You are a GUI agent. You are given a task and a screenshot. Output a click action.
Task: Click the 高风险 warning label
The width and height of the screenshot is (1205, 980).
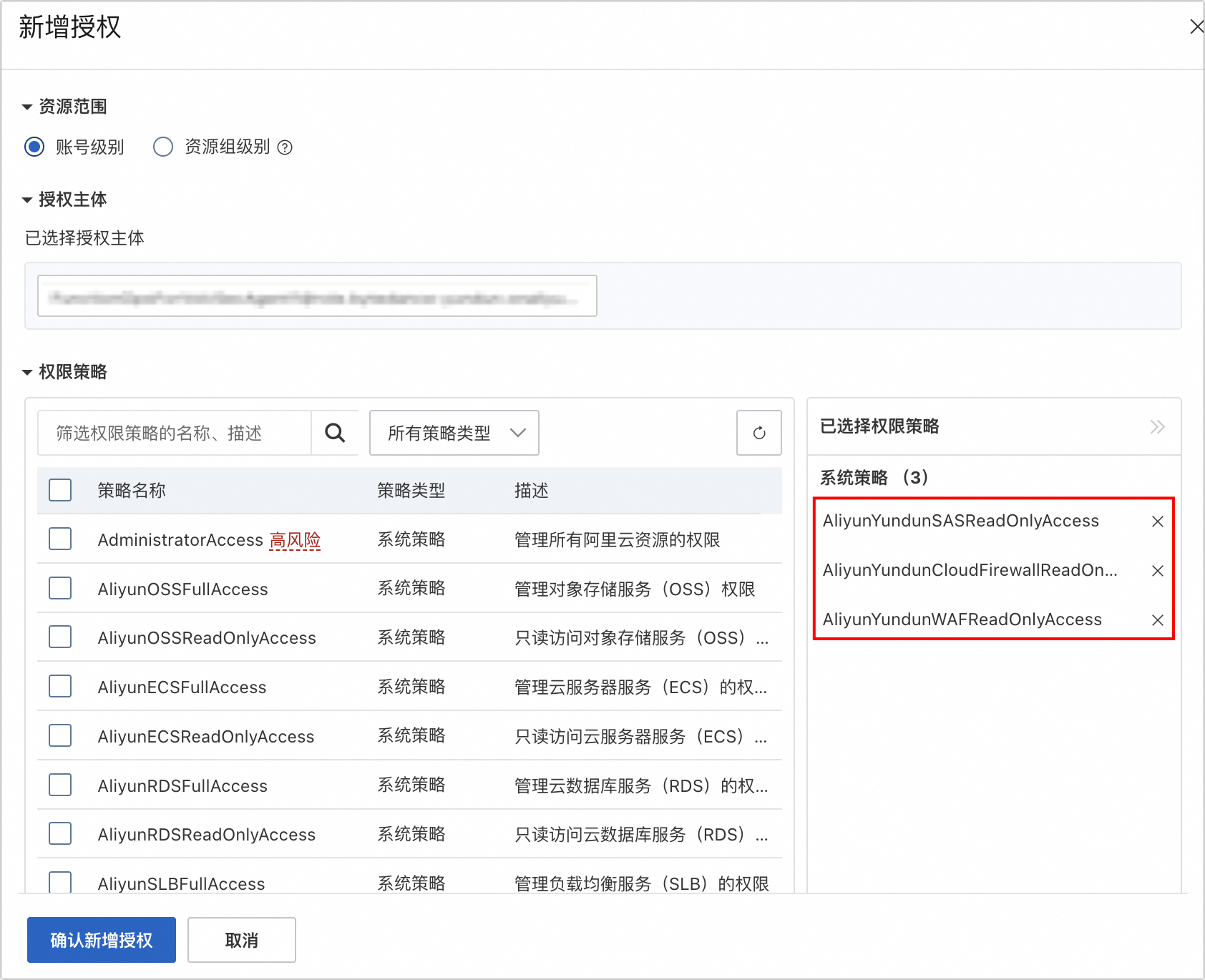pyautogui.click(x=295, y=540)
